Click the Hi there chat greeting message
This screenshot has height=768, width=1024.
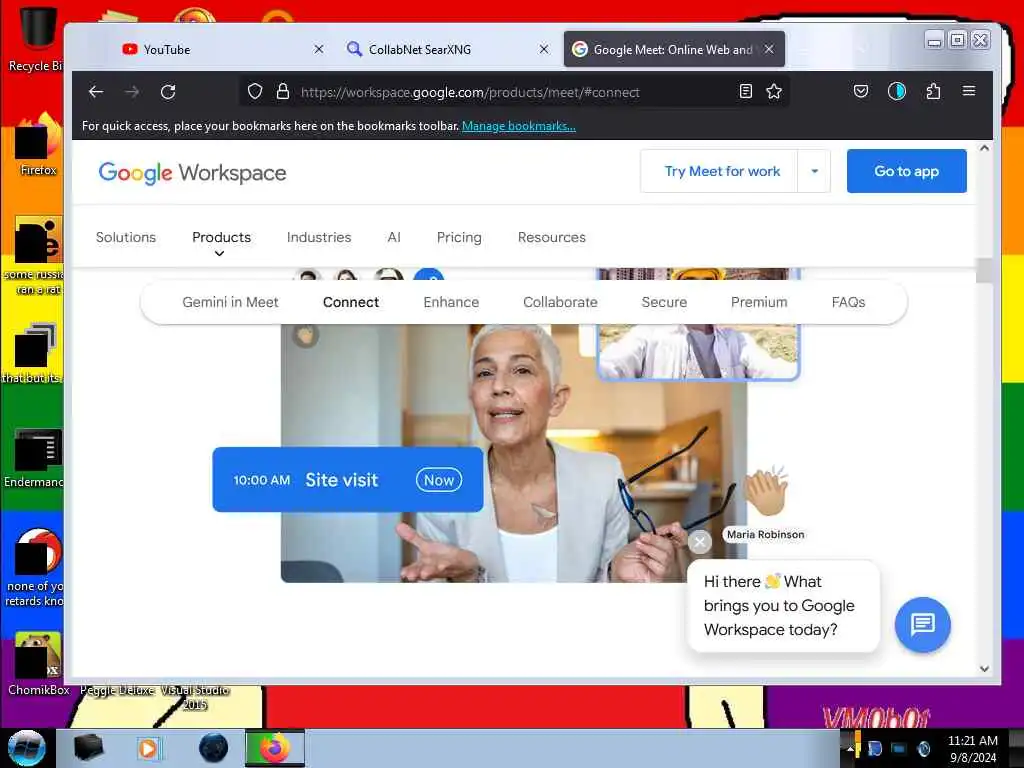783,605
